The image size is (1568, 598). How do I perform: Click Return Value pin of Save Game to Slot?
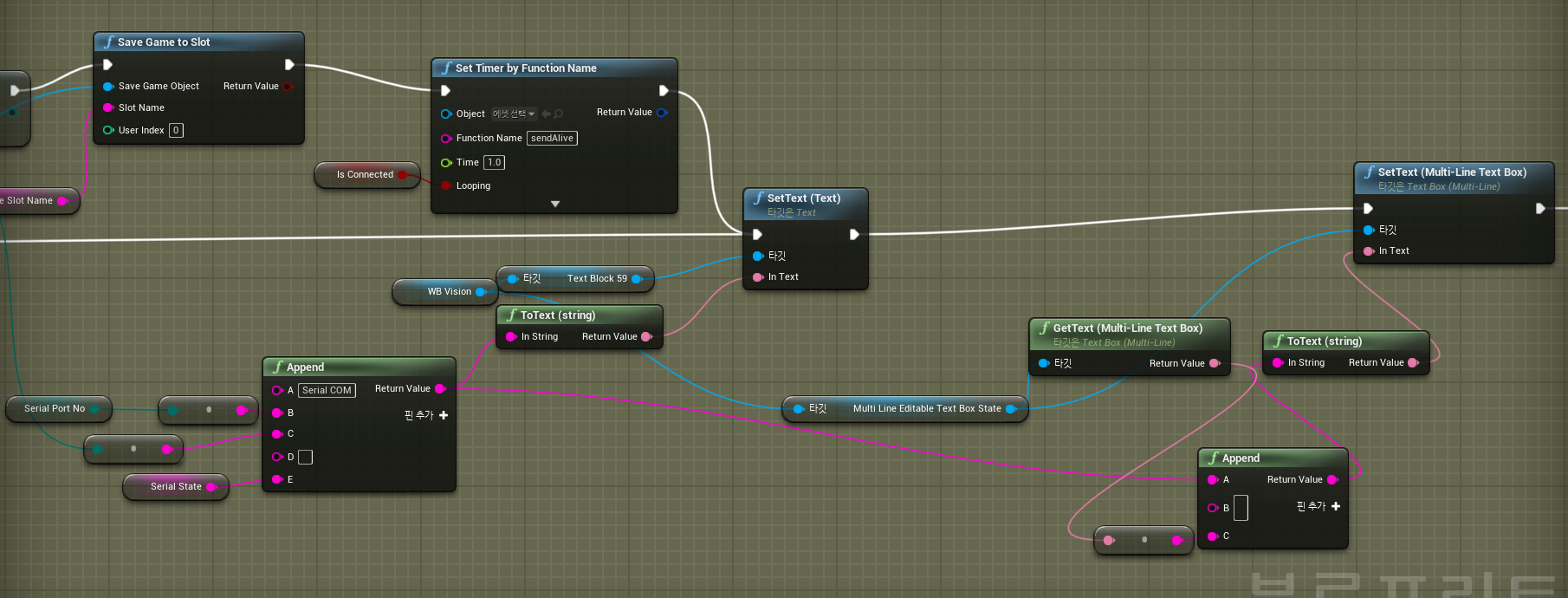288,87
